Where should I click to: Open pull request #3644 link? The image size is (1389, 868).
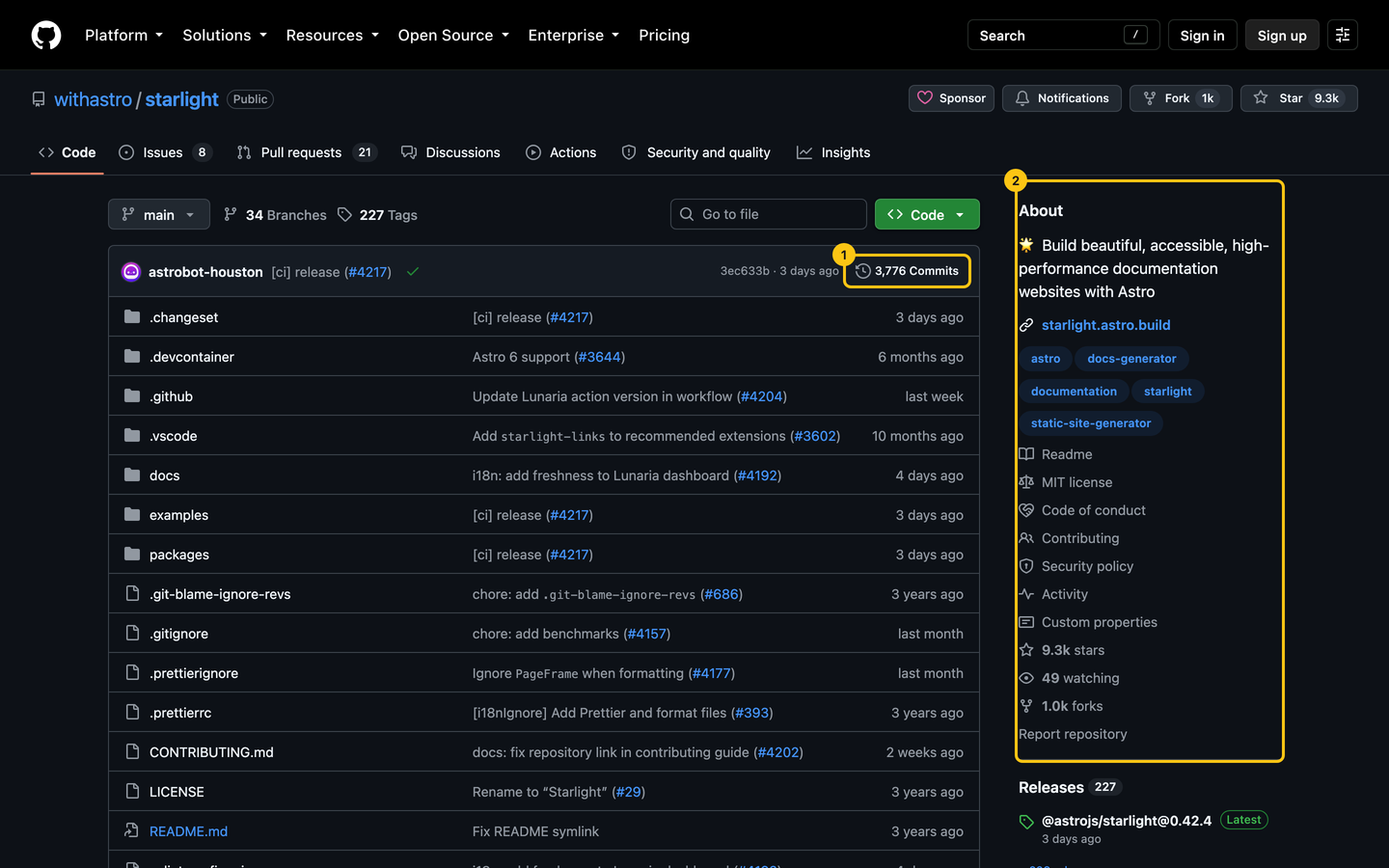pos(600,357)
